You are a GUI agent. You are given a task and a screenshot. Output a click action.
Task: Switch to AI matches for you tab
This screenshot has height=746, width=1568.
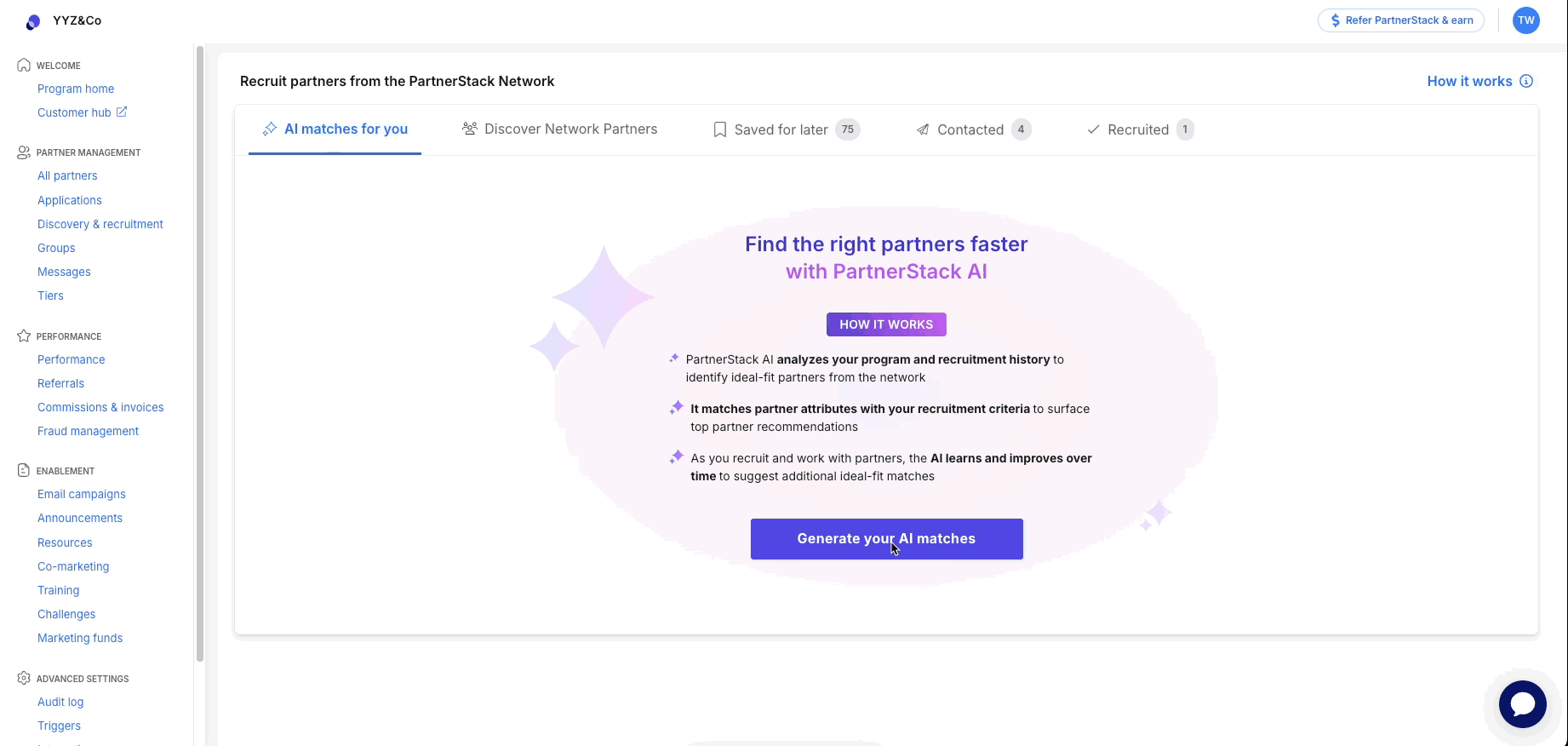(335, 129)
